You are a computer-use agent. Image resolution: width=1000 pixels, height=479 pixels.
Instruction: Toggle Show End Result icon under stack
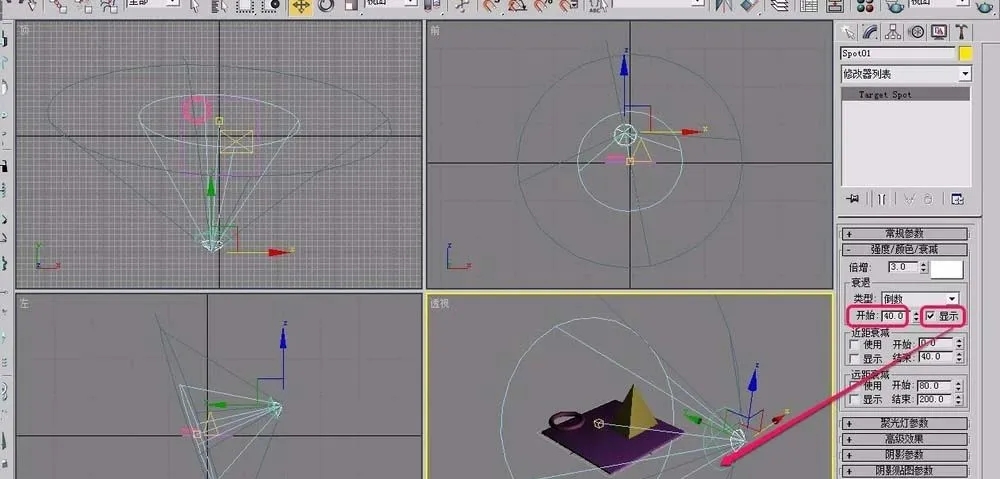[881, 199]
